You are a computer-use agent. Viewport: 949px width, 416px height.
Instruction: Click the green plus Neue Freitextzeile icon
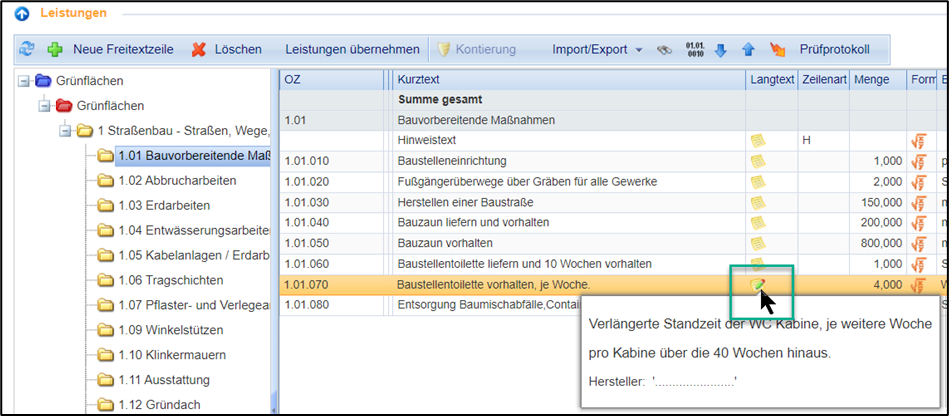pyautogui.click(x=54, y=49)
